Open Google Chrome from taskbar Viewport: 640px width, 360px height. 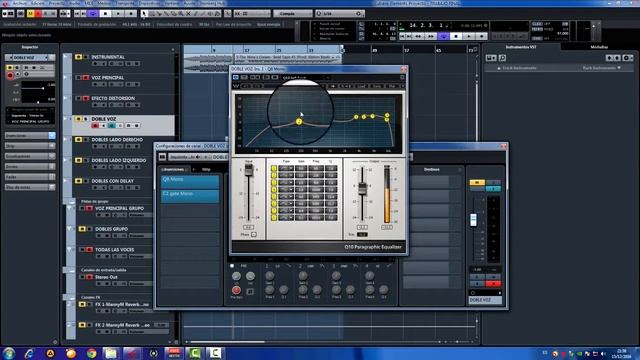pos(91,353)
